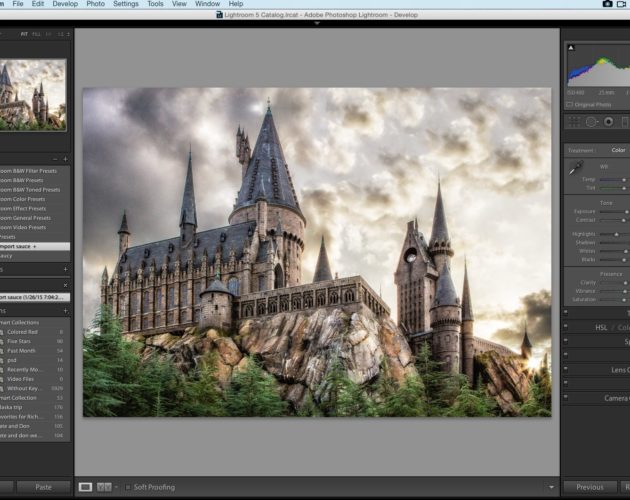Viewport: 630px width, 500px height.
Task: Open the Develop menu
Action: pos(65,4)
